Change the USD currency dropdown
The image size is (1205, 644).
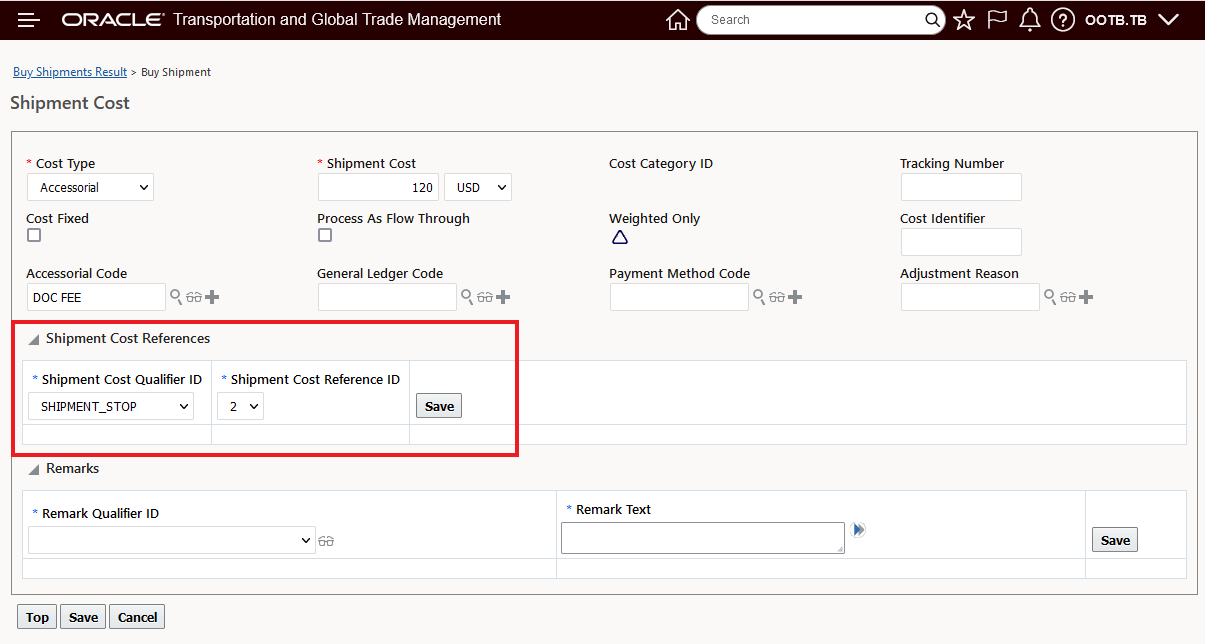click(x=477, y=187)
